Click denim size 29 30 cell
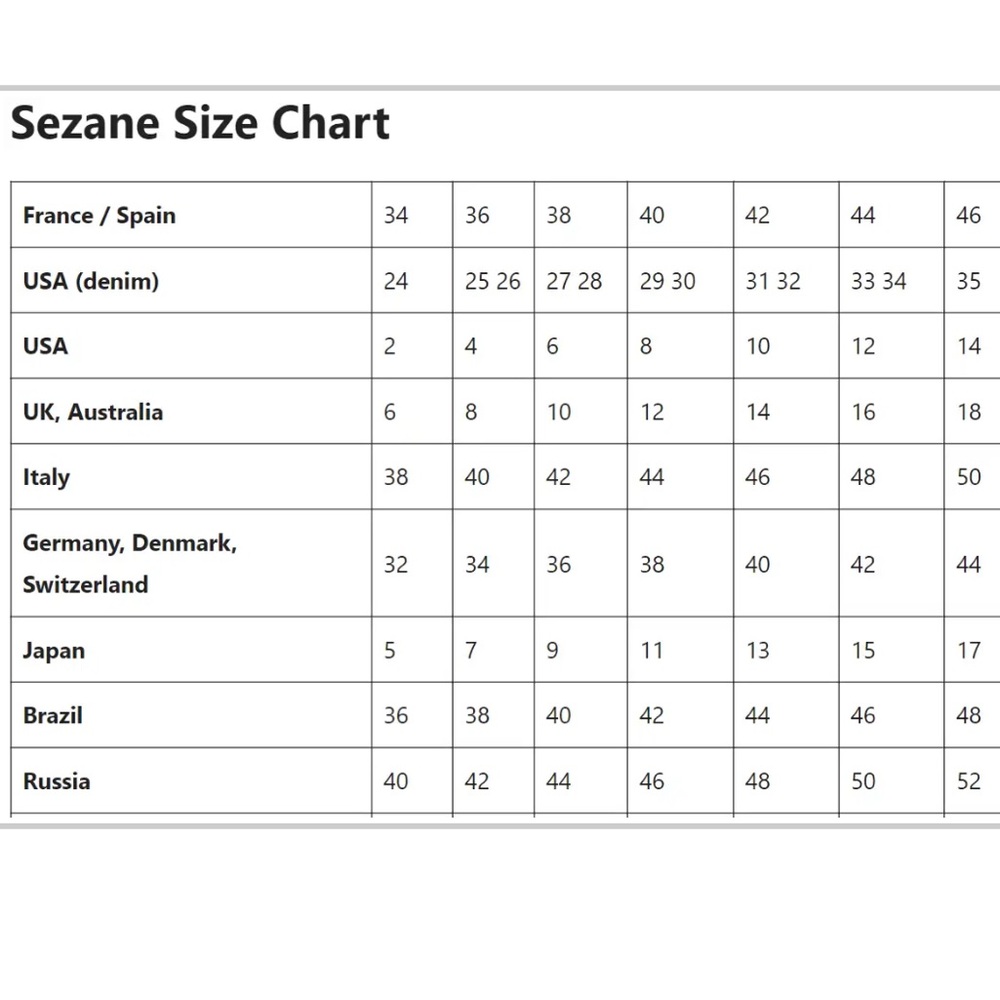1000x1000 pixels. [x=668, y=282]
